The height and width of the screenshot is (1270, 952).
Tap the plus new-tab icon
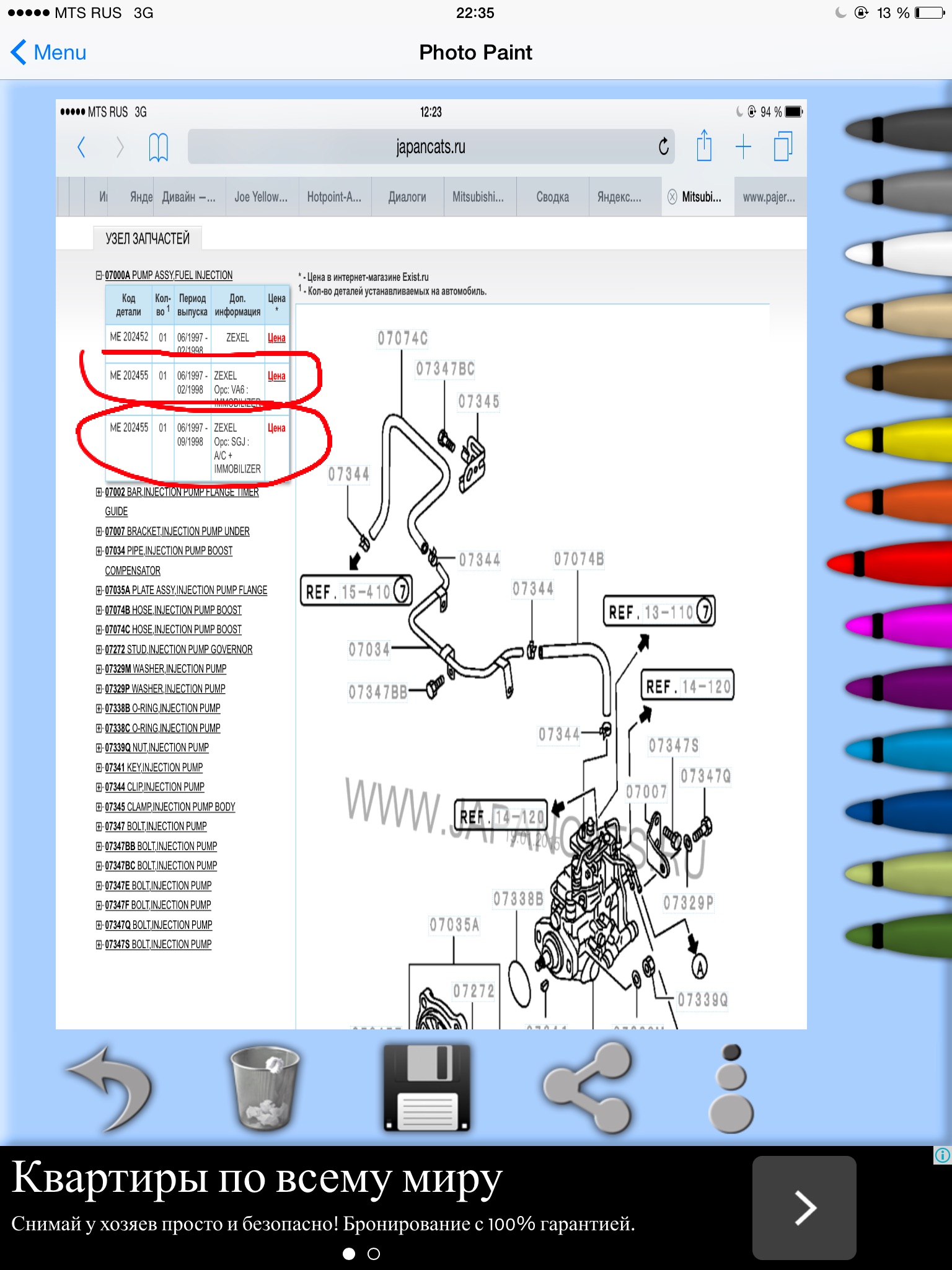pyautogui.click(x=743, y=148)
